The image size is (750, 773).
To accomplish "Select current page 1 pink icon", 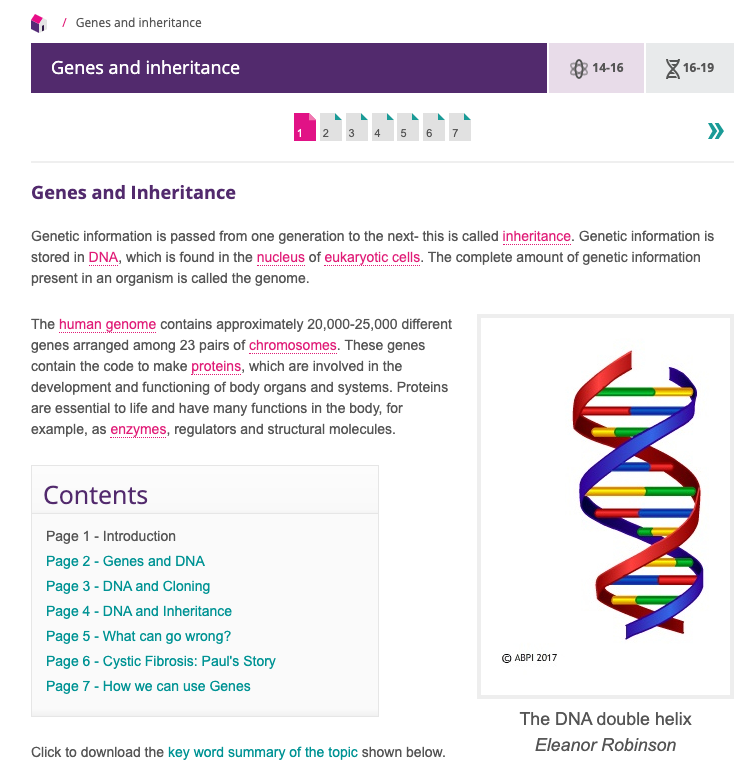I will [305, 128].
